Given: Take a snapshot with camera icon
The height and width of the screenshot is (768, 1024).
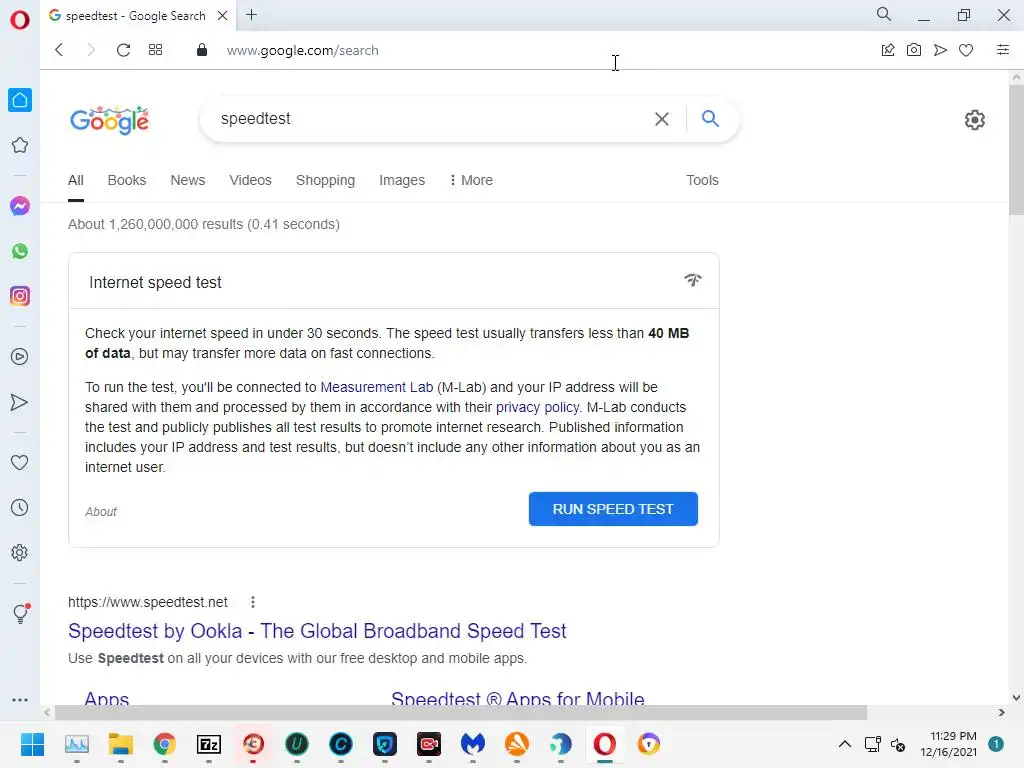Looking at the screenshot, I should pos(914,50).
